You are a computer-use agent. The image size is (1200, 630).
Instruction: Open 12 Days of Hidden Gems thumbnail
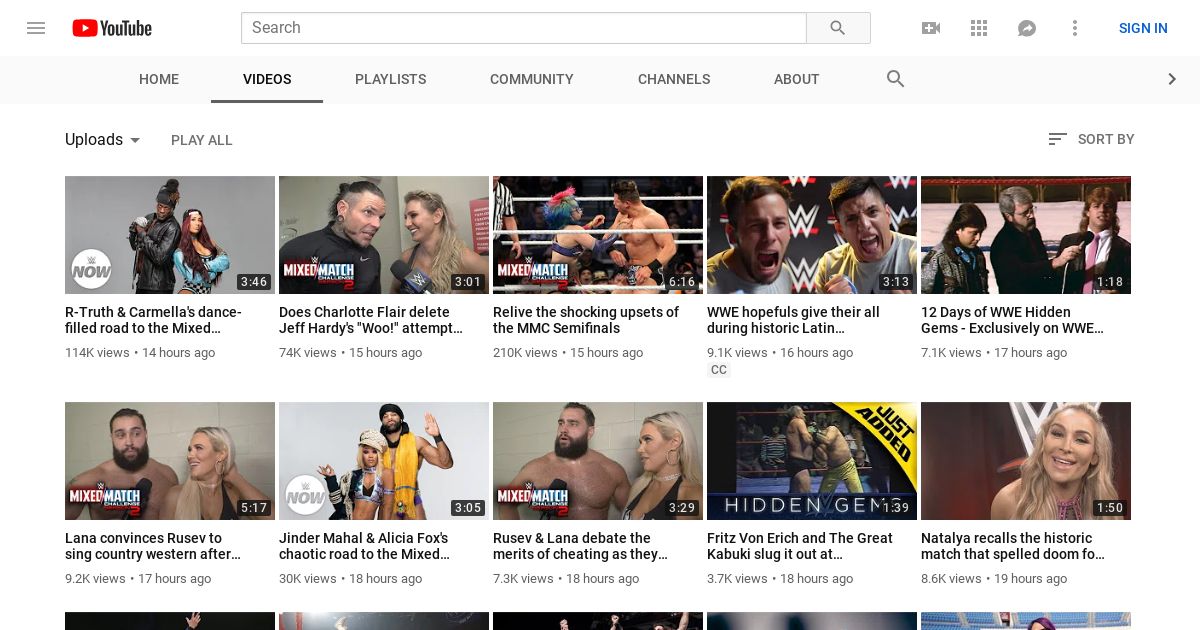click(1026, 235)
